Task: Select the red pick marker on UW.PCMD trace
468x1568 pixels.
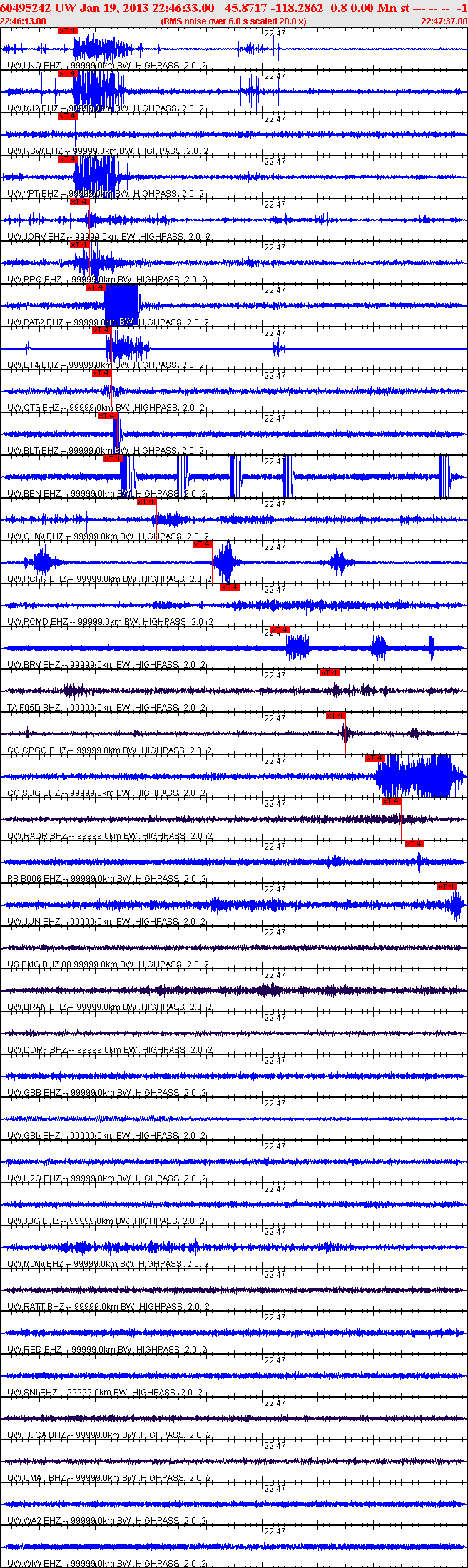Action: coord(230,587)
